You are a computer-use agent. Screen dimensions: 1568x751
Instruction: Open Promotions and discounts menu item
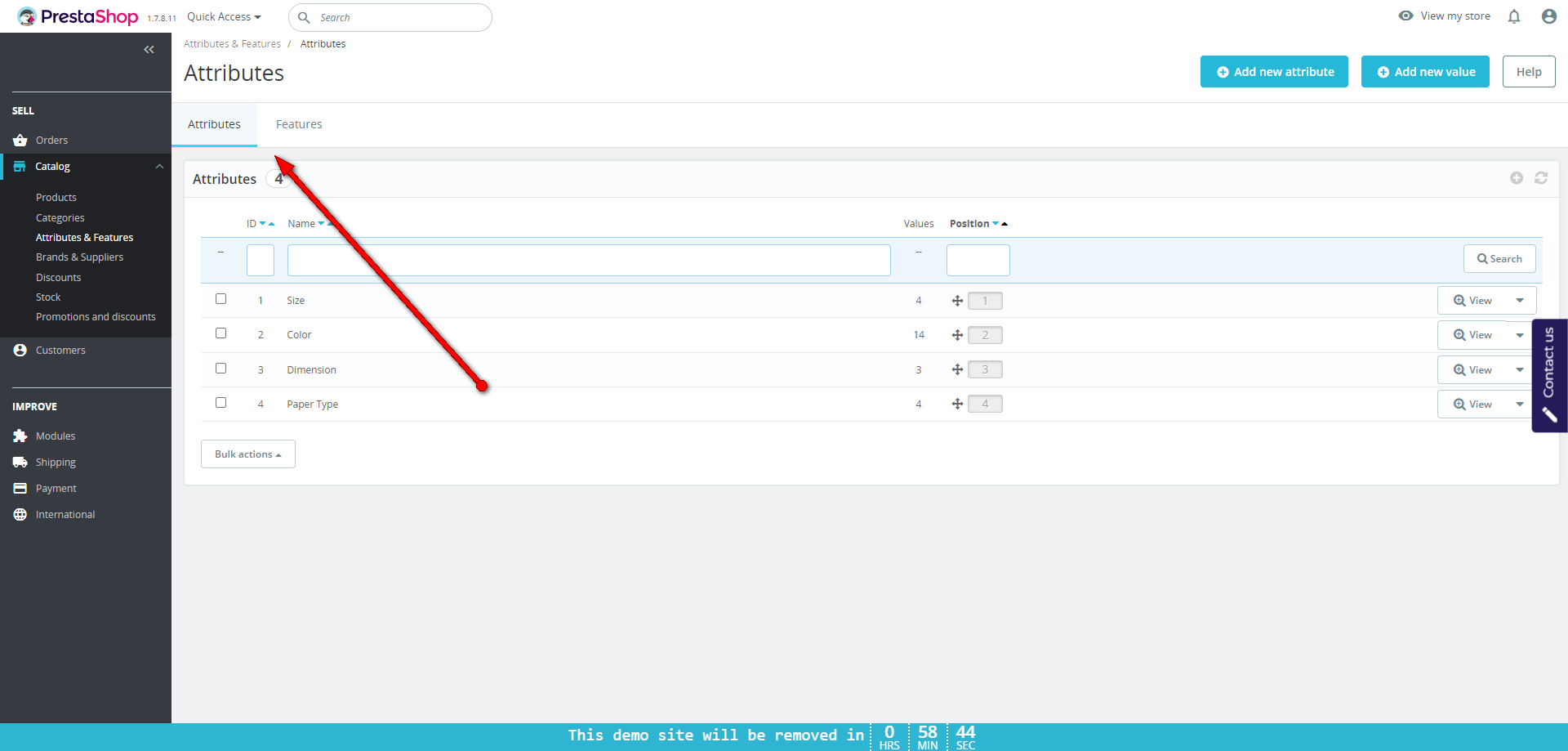tap(96, 317)
